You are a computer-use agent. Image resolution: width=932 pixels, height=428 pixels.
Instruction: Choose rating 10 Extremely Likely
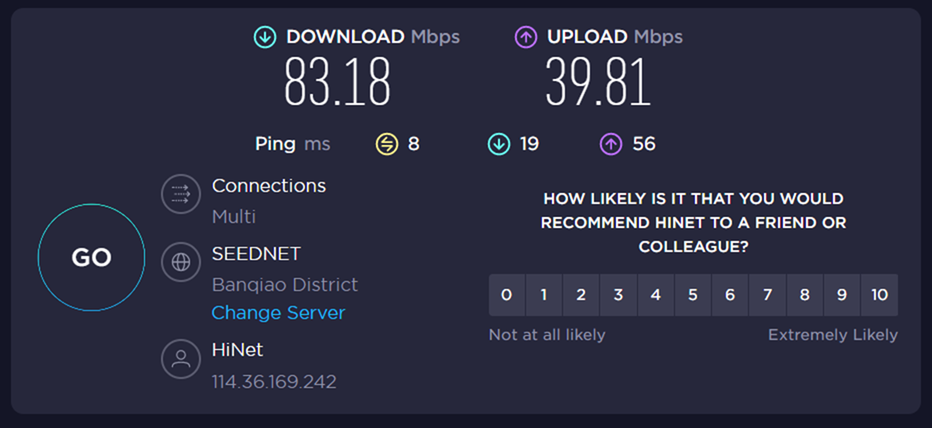pos(879,295)
